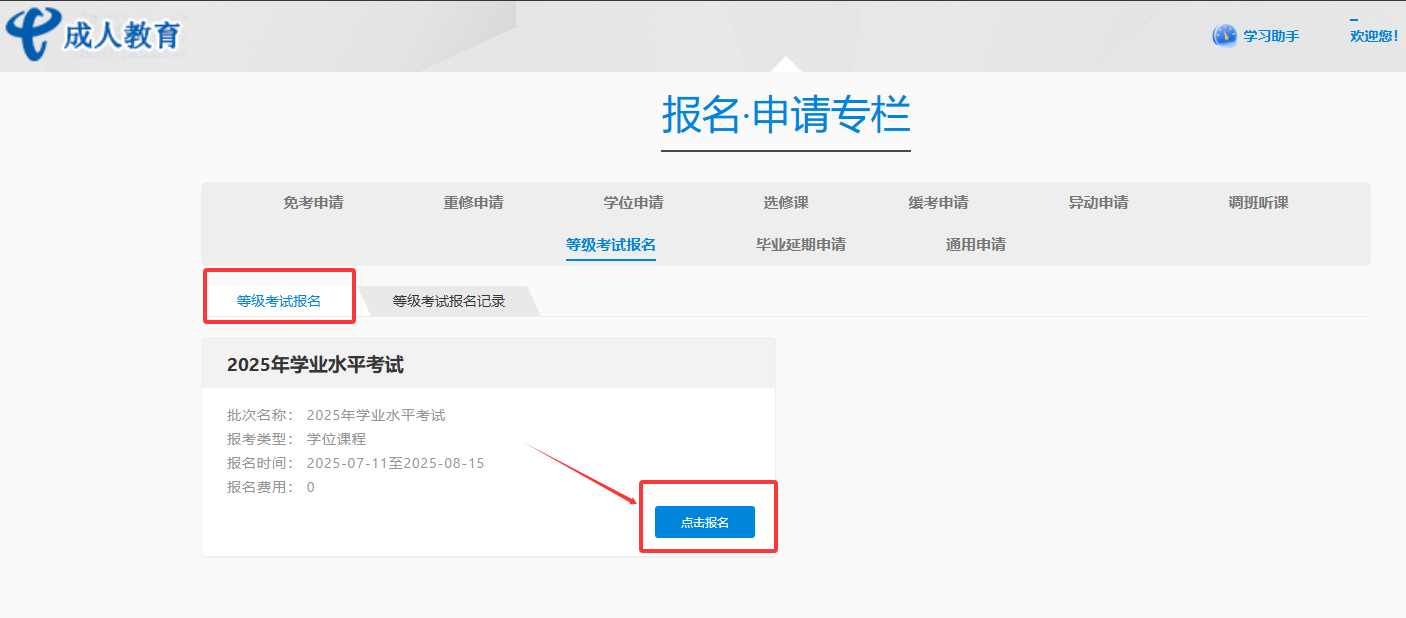This screenshot has height=618, width=1406.
Task: Go to 重修申请 section
Action: [473, 203]
